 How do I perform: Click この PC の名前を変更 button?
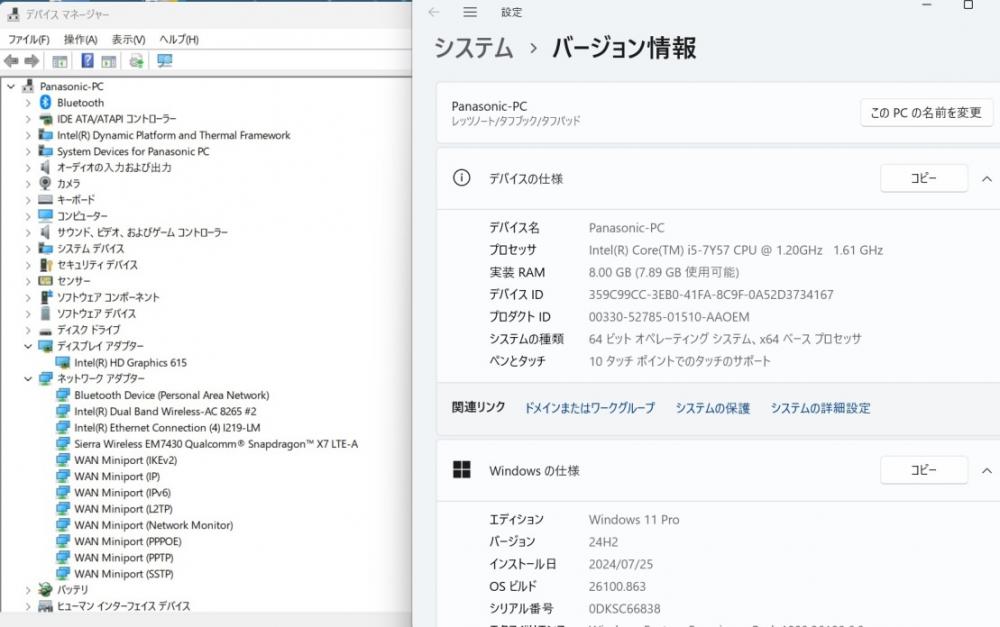pyautogui.click(x=926, y=113)
